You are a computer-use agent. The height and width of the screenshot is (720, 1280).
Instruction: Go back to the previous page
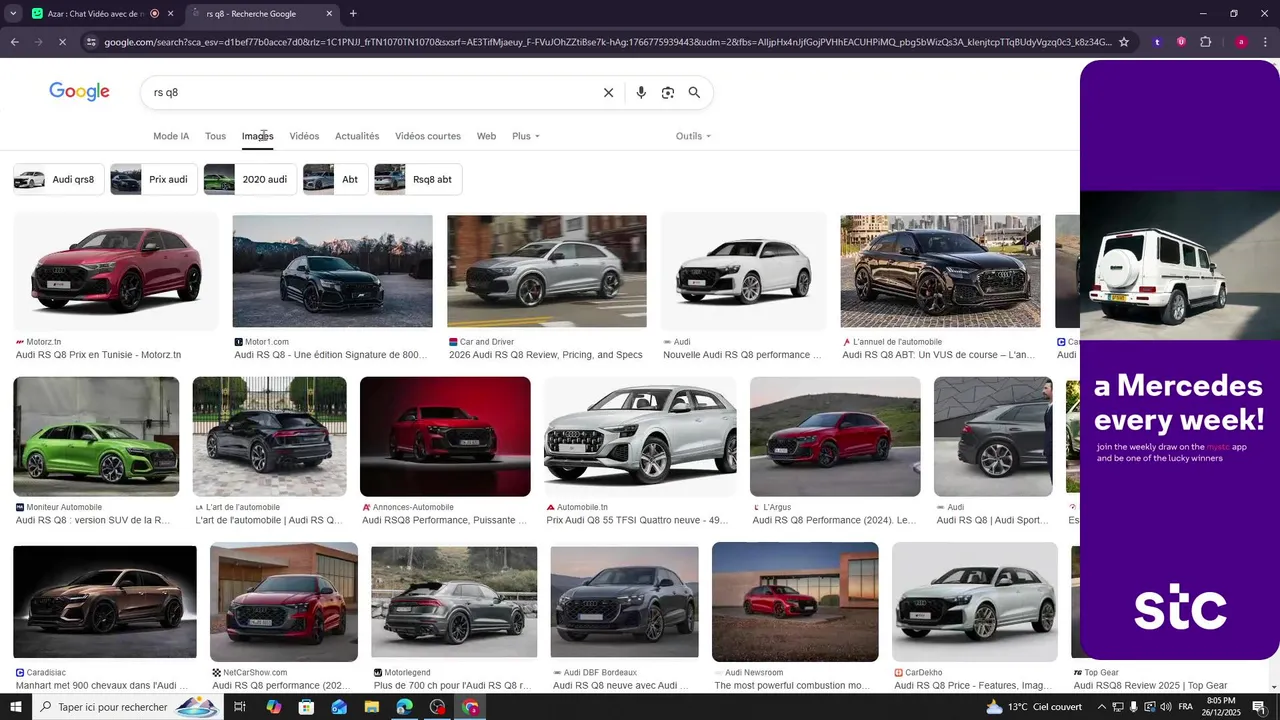(x=14, y=42)
